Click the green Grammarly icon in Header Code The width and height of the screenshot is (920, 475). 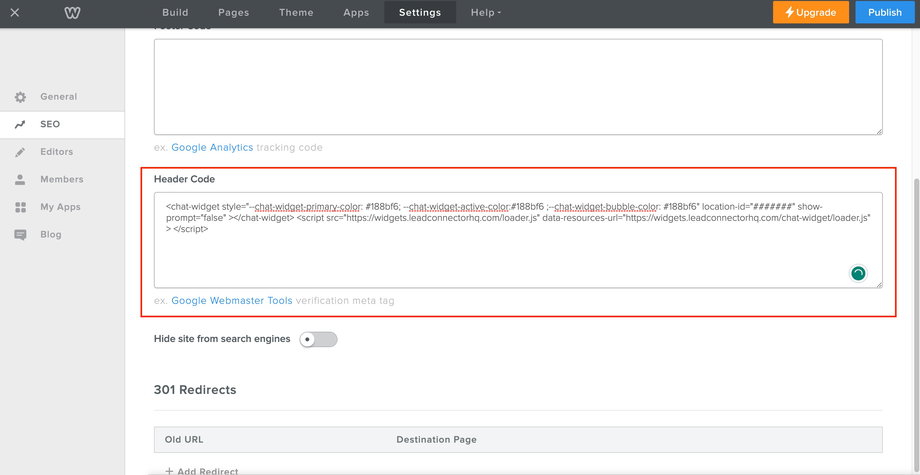pyautogui.click(x=858, y=273)
